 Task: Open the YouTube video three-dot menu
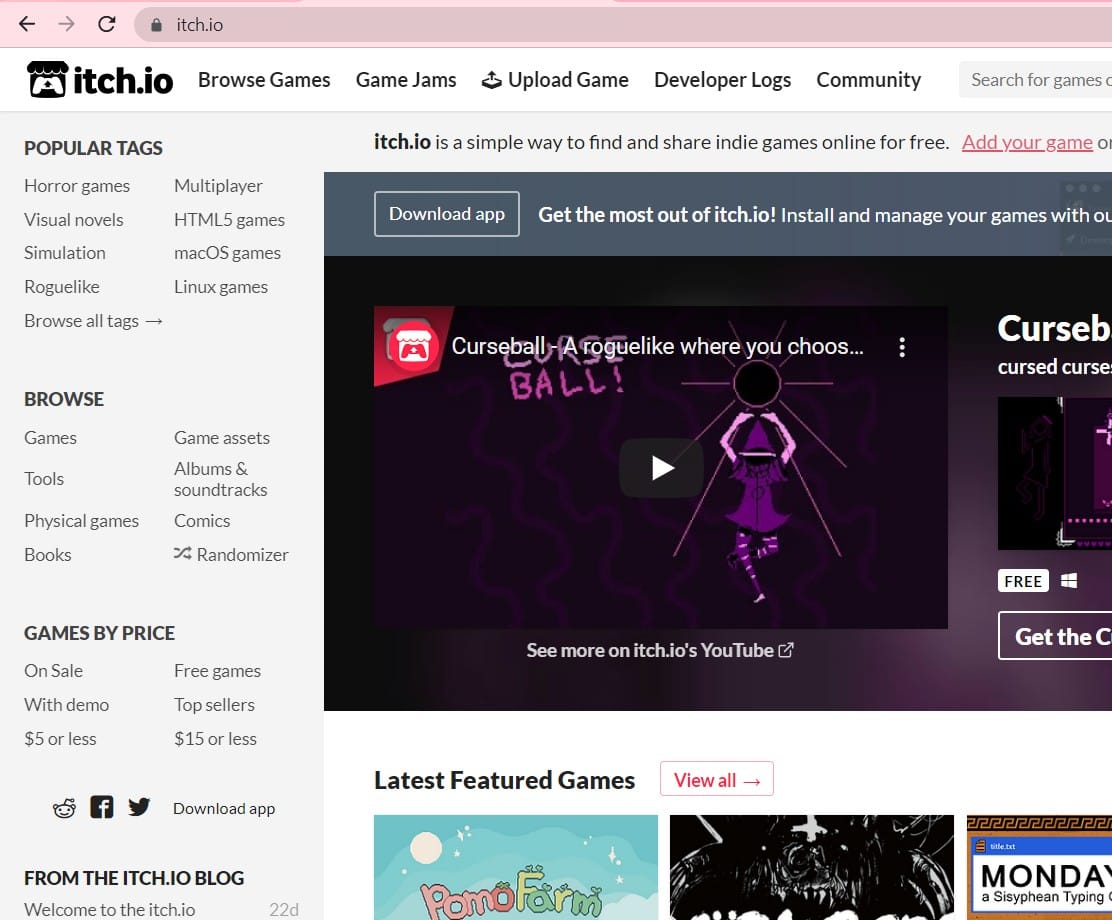pos(902,347)
